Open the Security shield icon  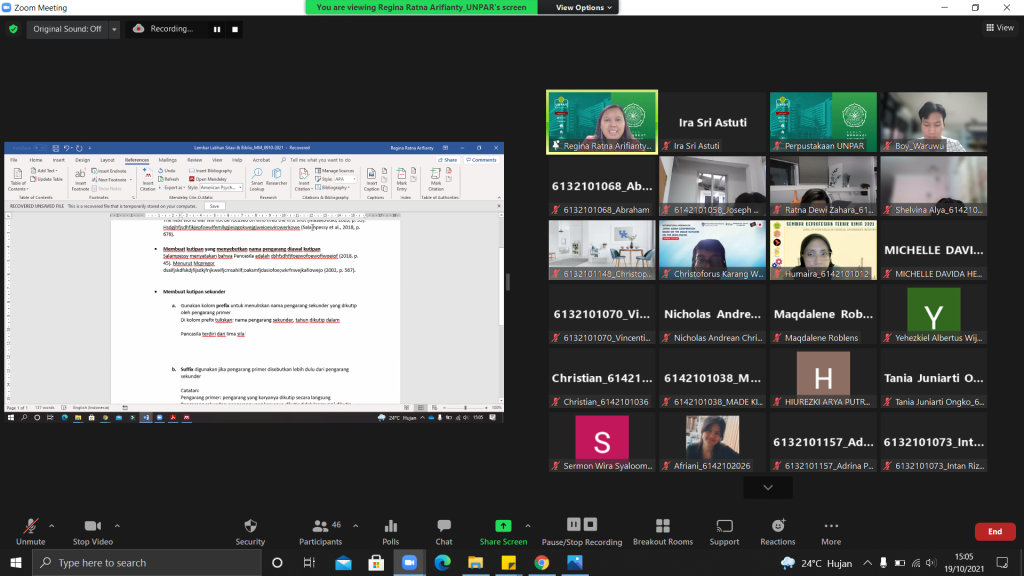tap(250, 526)
